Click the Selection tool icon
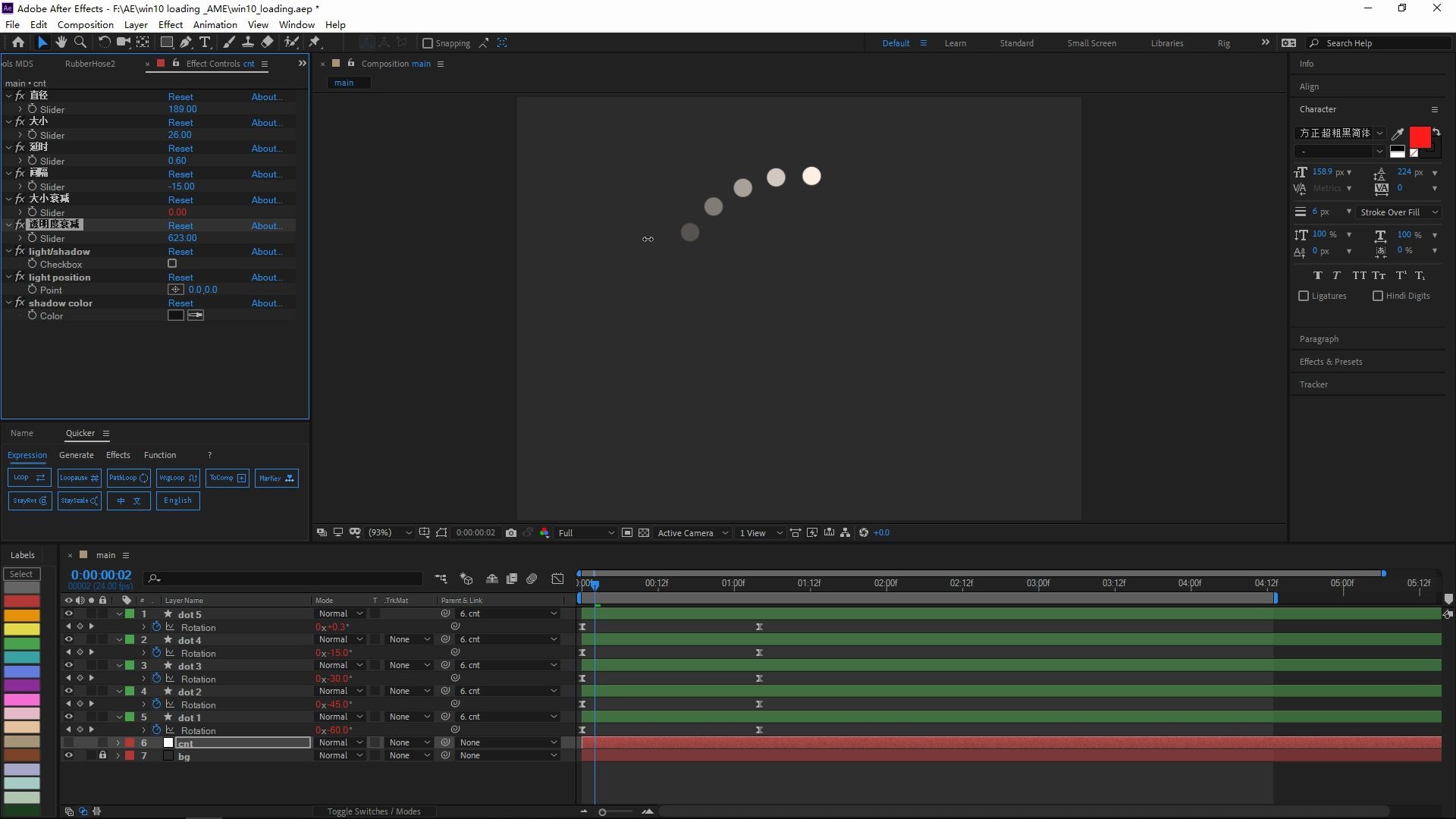Screen dimensions: 1456x819 [x=42, y=42]
